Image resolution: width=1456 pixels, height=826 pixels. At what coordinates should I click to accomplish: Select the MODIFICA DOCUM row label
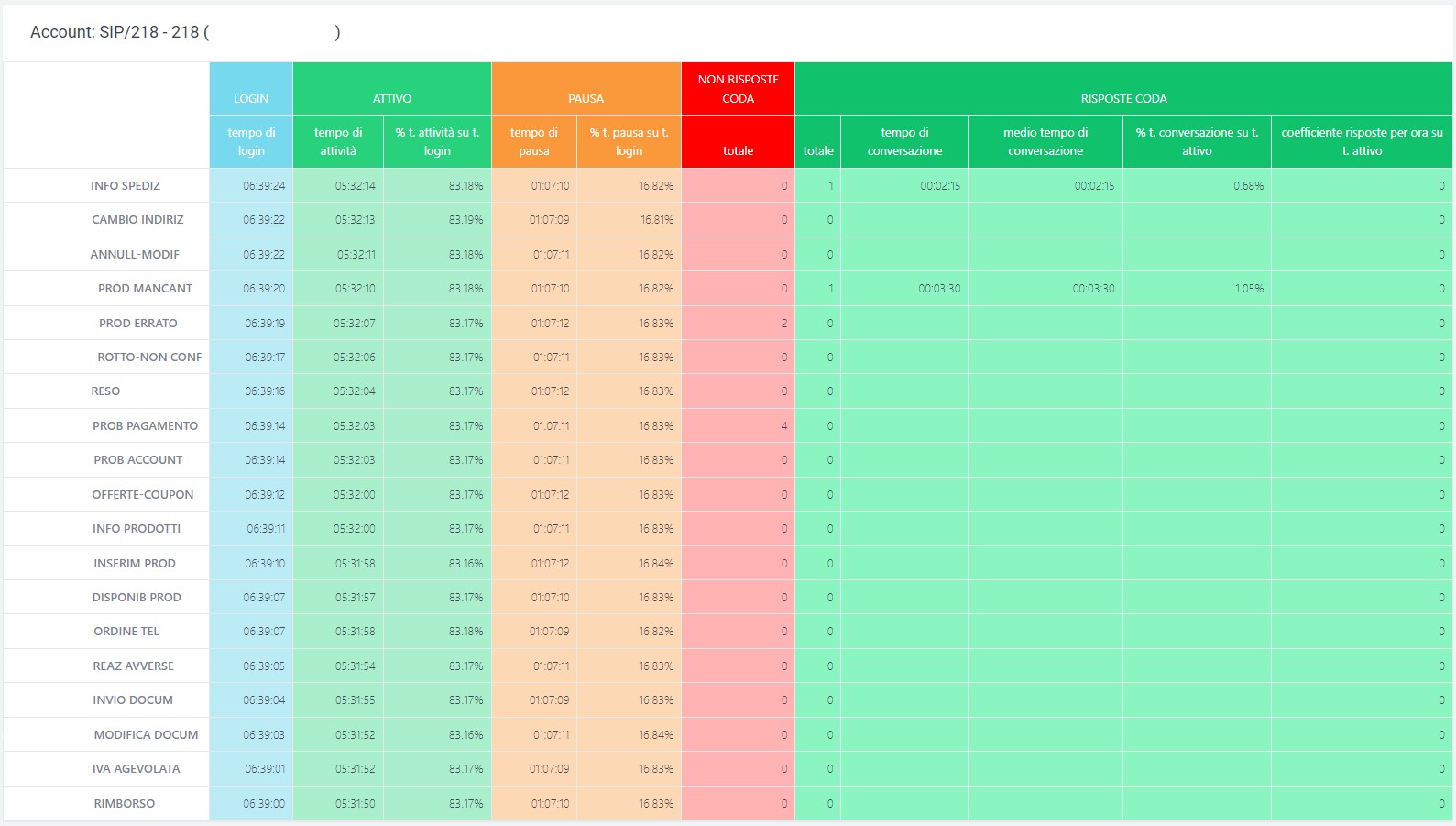pyautogui.click(x=146, y=734)
